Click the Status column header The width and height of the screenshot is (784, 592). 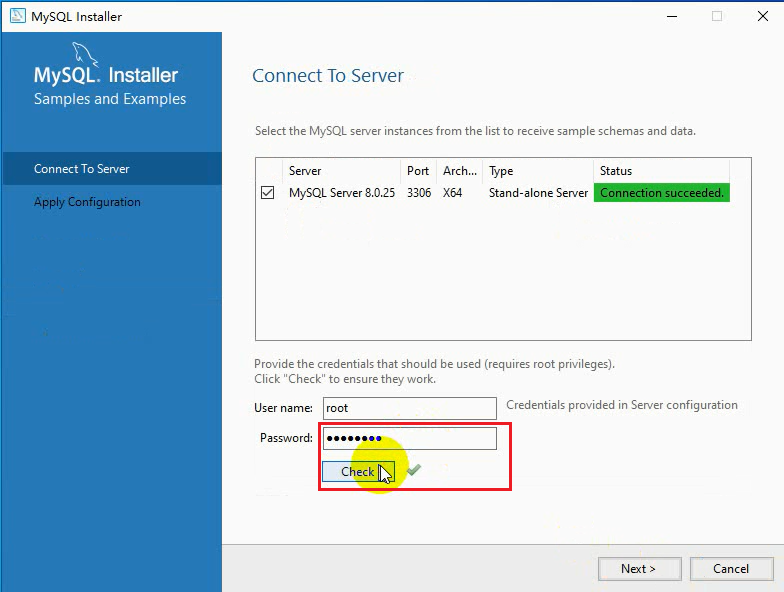point(662,171)
